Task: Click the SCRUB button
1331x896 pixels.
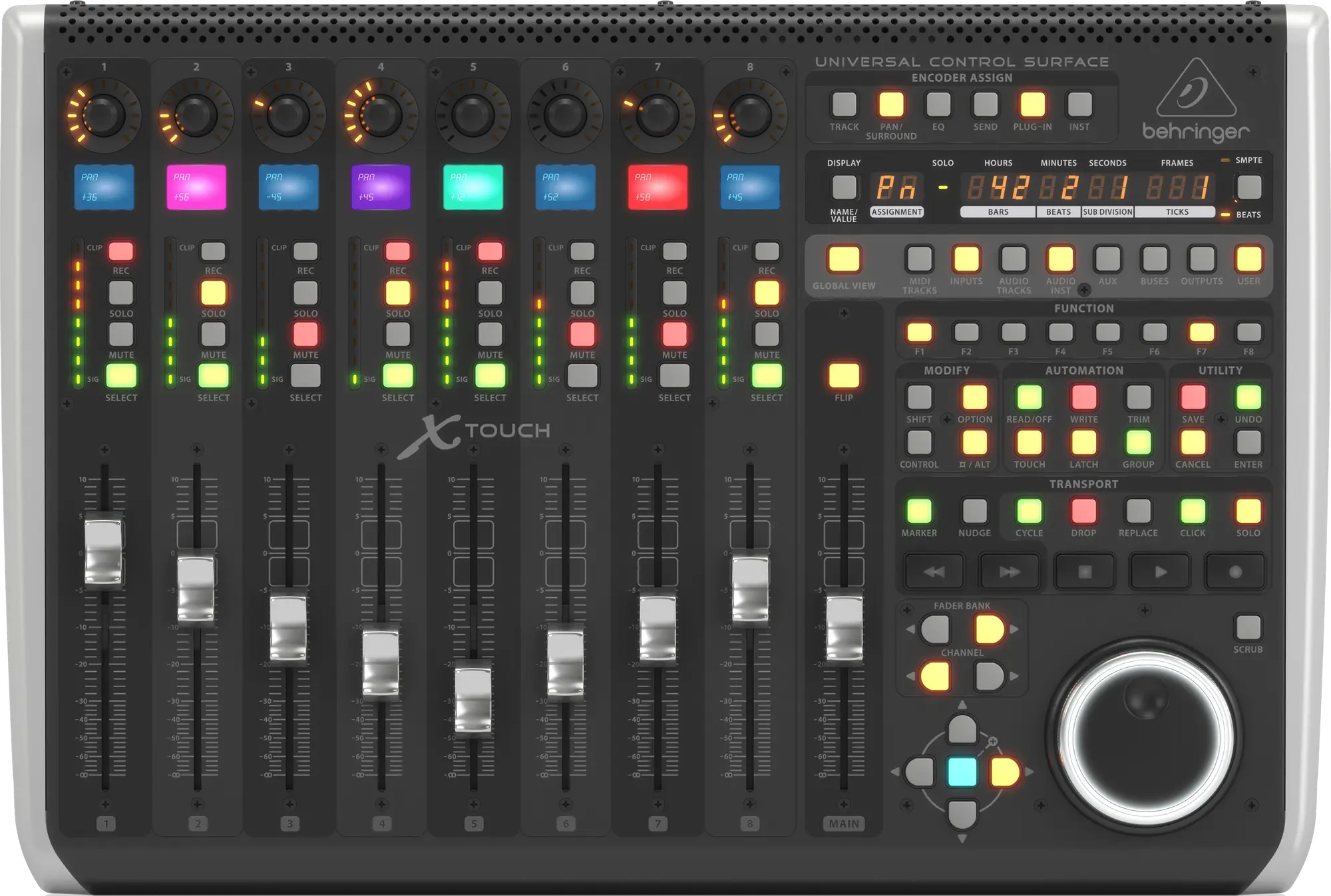Action: point(1248,628)
